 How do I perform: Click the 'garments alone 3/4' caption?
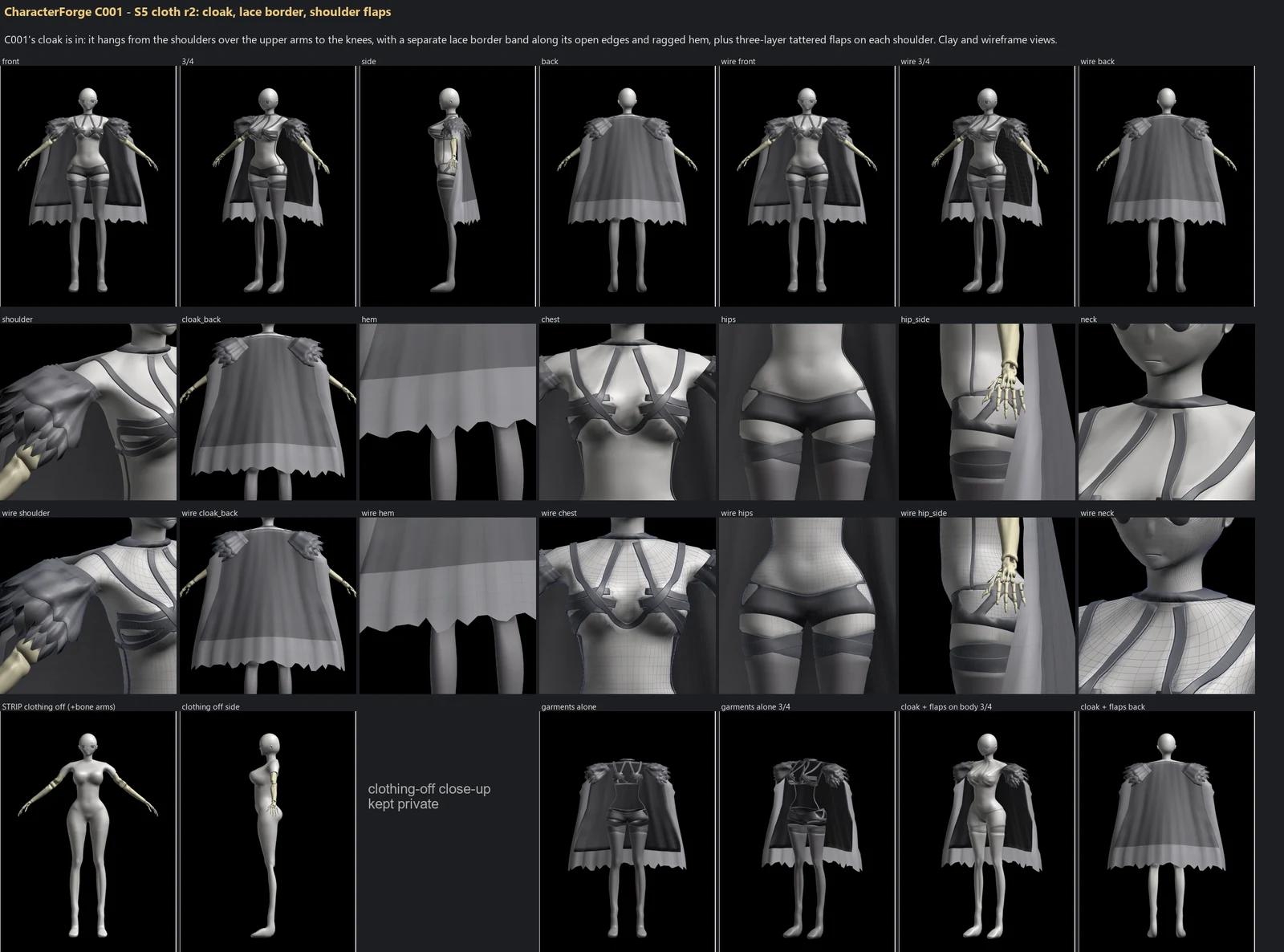[755, 706]
